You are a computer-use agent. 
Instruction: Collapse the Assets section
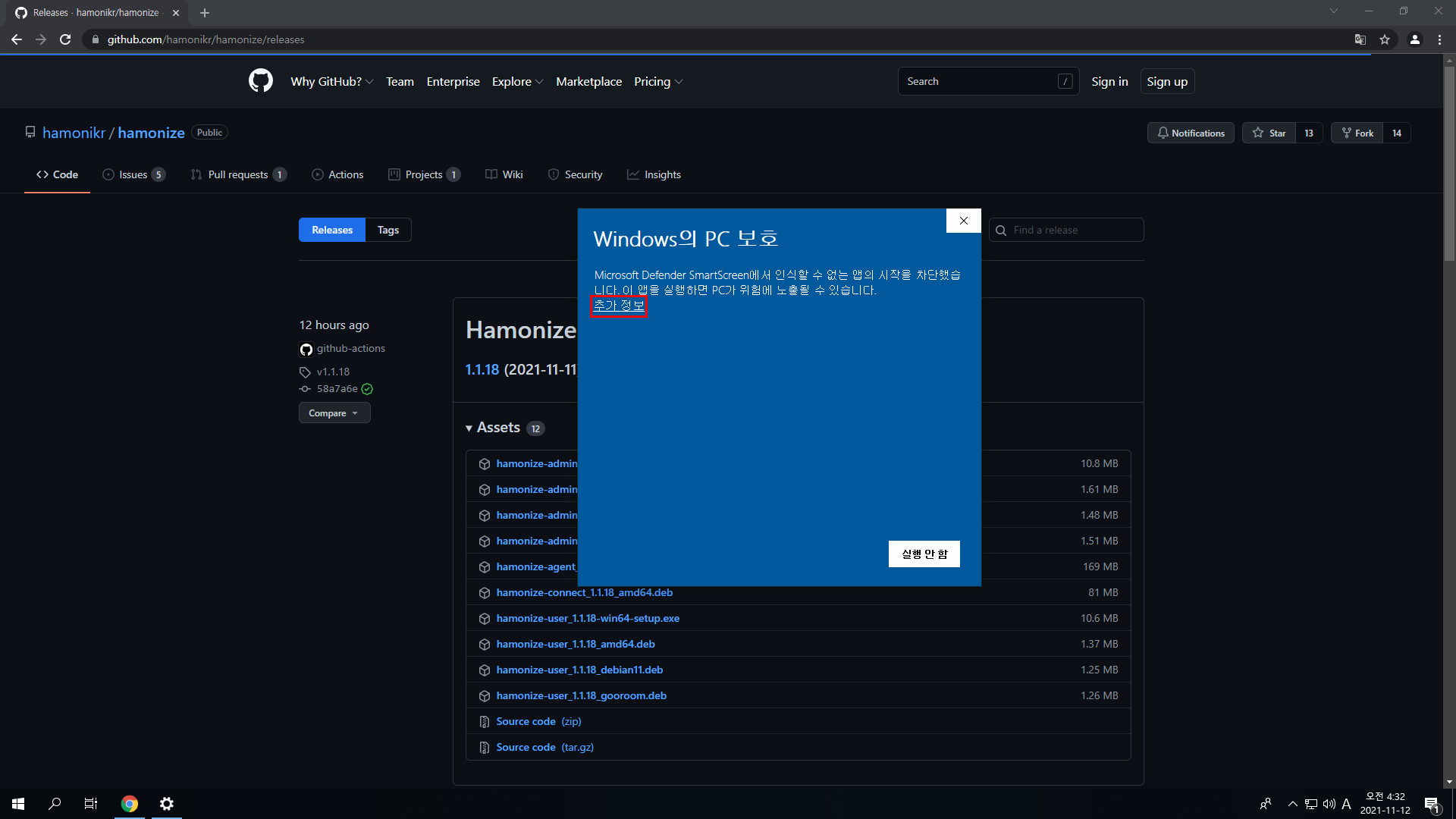505,428
